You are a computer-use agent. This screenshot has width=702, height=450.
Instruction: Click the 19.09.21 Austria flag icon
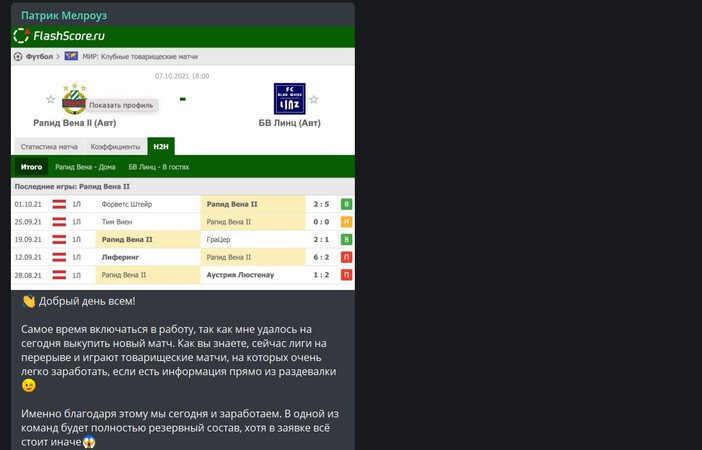59,240
